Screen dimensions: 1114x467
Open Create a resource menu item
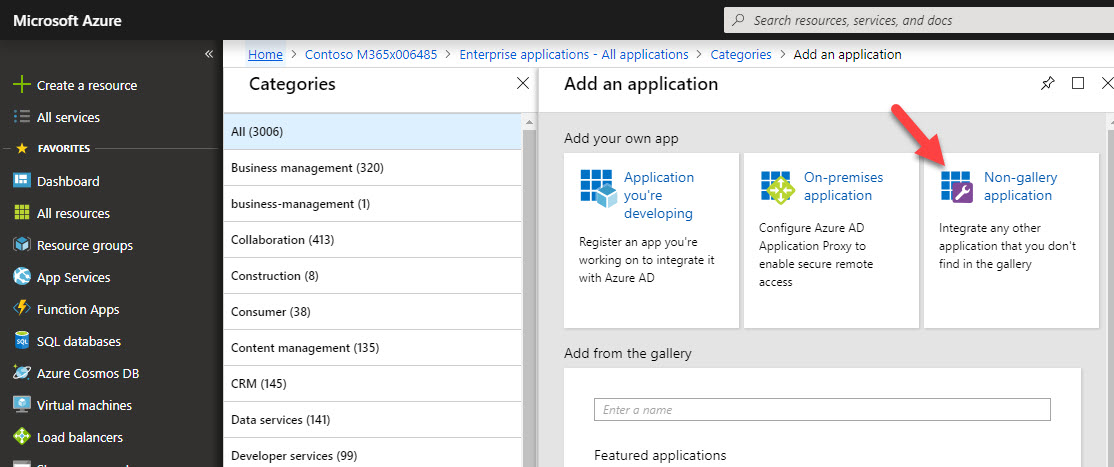click(87, 85)
